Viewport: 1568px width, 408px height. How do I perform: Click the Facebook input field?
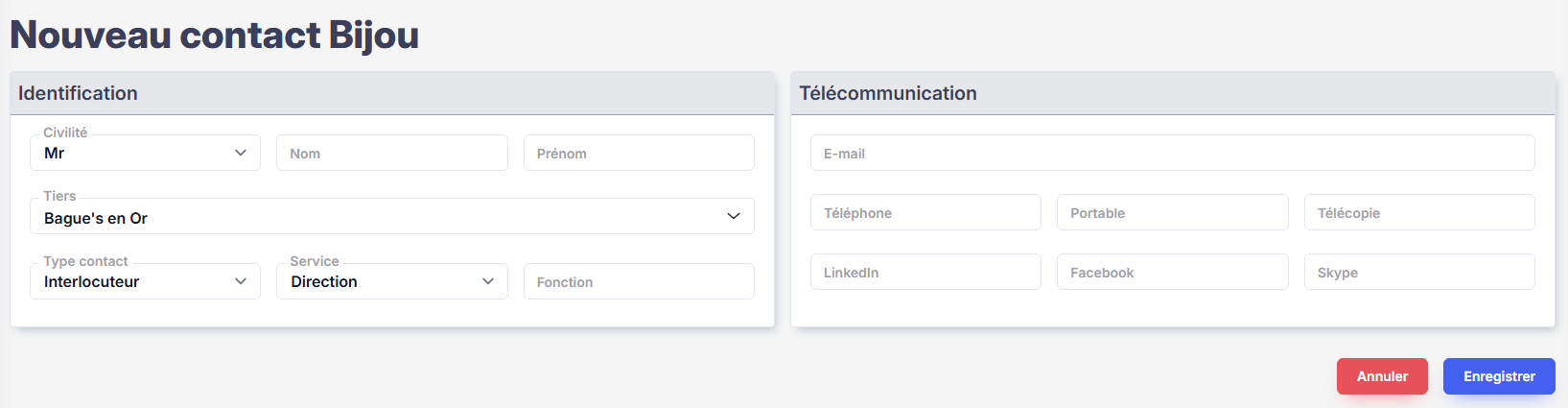click(1172, 273)
